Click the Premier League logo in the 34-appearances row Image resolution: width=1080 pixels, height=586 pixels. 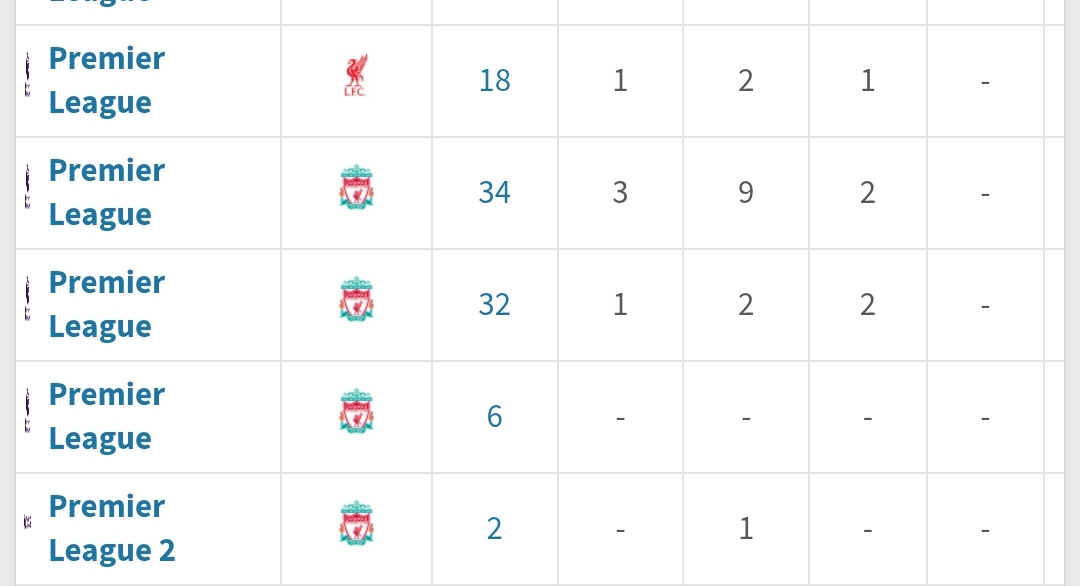point(28,191)
